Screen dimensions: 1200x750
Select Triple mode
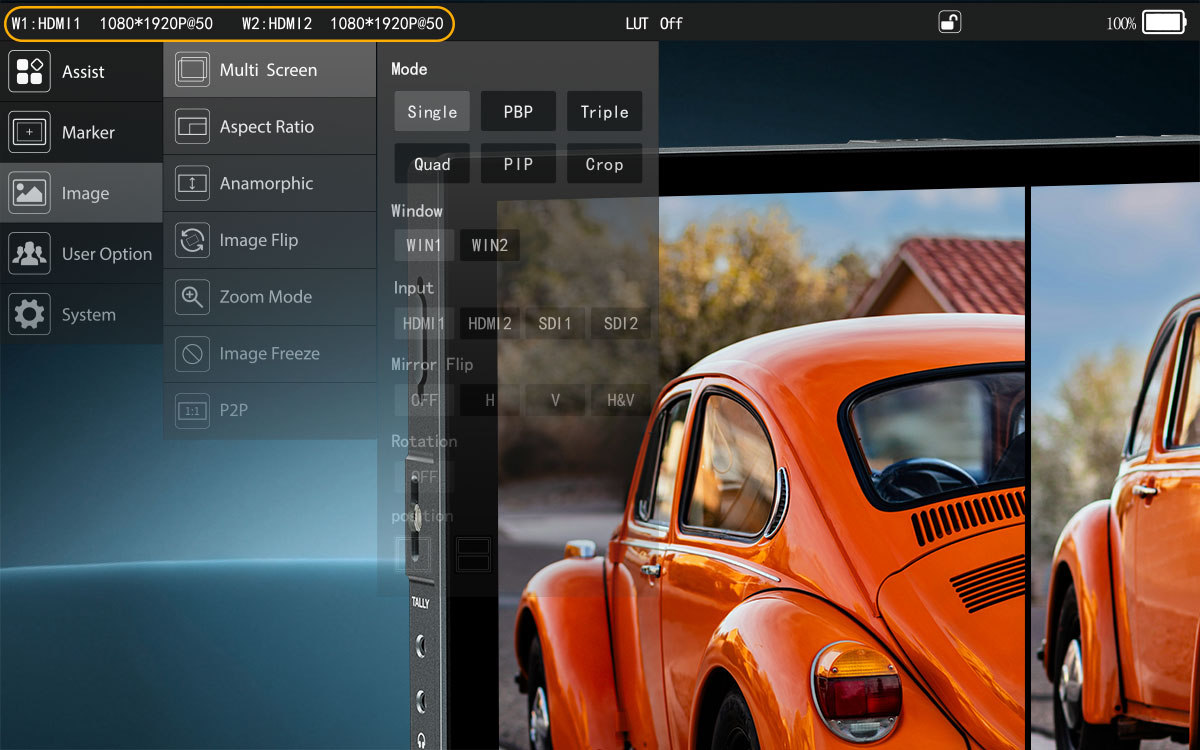click(x=605, y=112)
